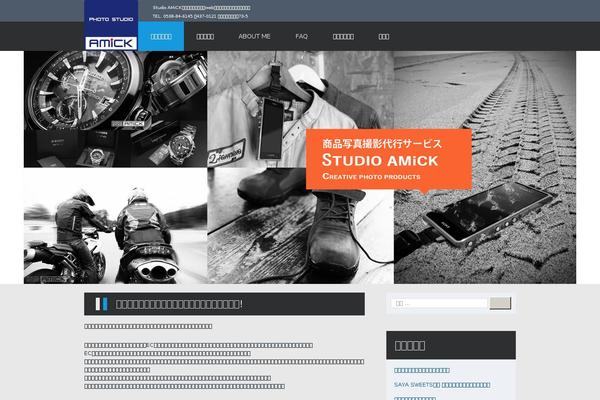Click the orange Studio AMICK banner

click(x=389, y=160)
